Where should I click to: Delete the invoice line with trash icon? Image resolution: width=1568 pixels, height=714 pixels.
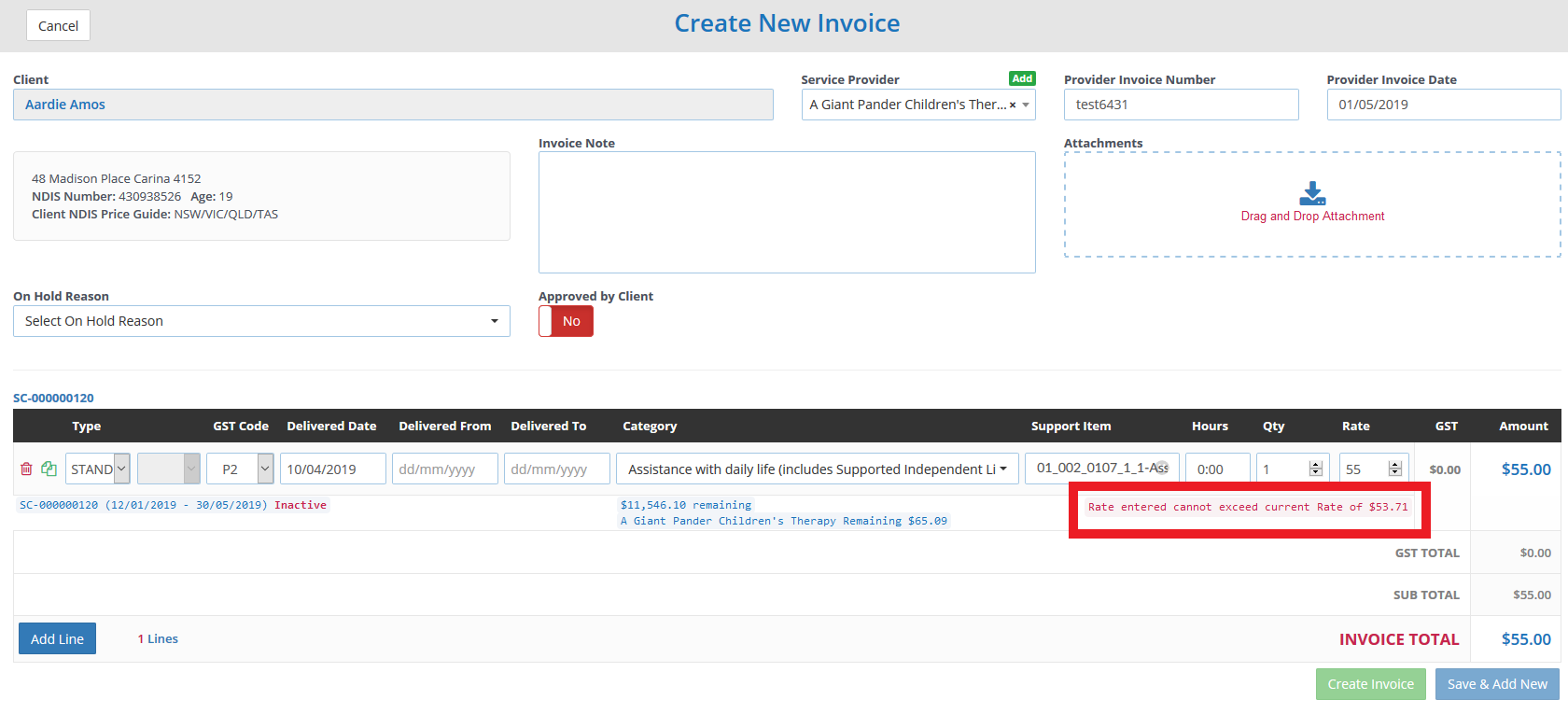(x=26, y=469)
